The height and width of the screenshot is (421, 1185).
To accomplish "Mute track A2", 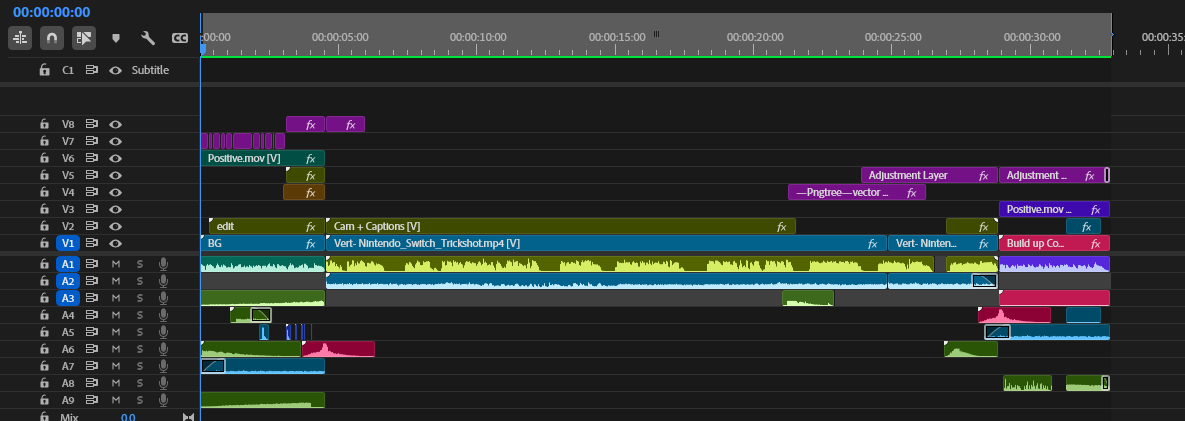I will click(x=116, y=281).
